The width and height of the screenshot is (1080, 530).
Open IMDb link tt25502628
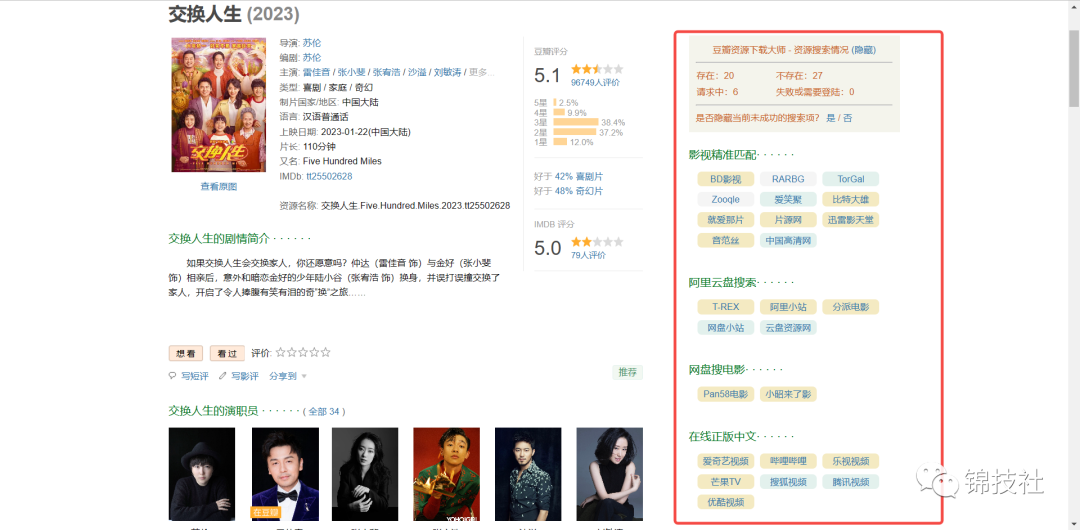[x=329, y=176]
